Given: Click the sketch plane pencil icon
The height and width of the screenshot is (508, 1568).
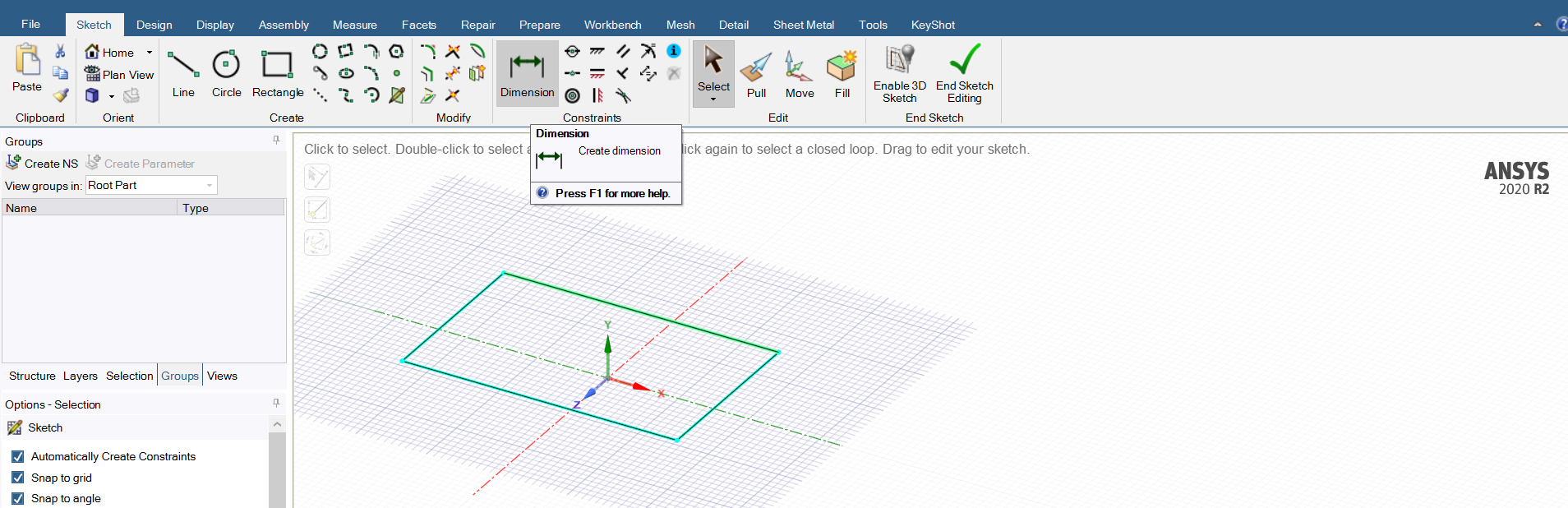Looking at the screenshot, I should (x=397, y=95).
